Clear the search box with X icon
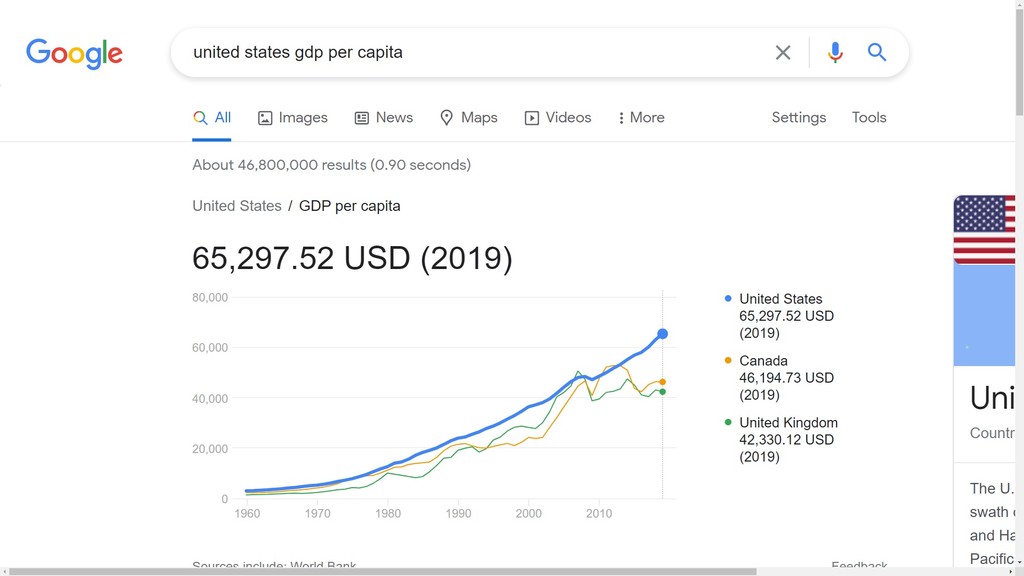This screenshot has width=1024, height=576. point(783,53)
